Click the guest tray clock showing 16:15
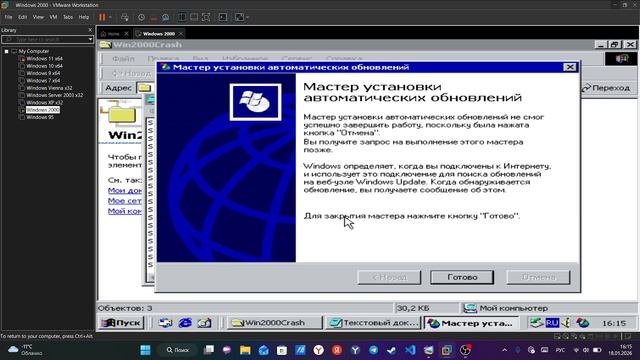 [x=614, y=323]
